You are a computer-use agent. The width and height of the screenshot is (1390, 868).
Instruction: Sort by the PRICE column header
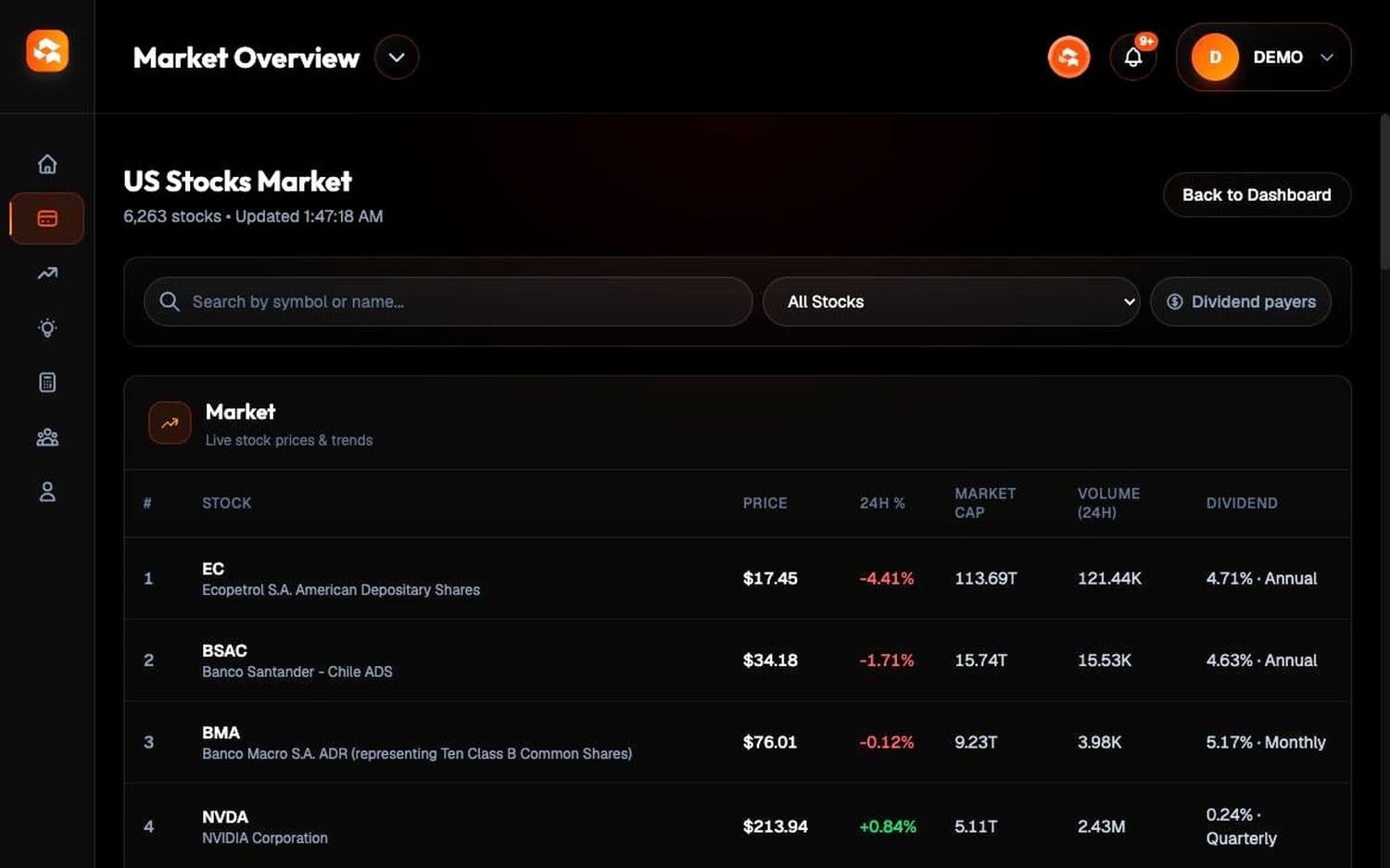[x=764, y=503]
